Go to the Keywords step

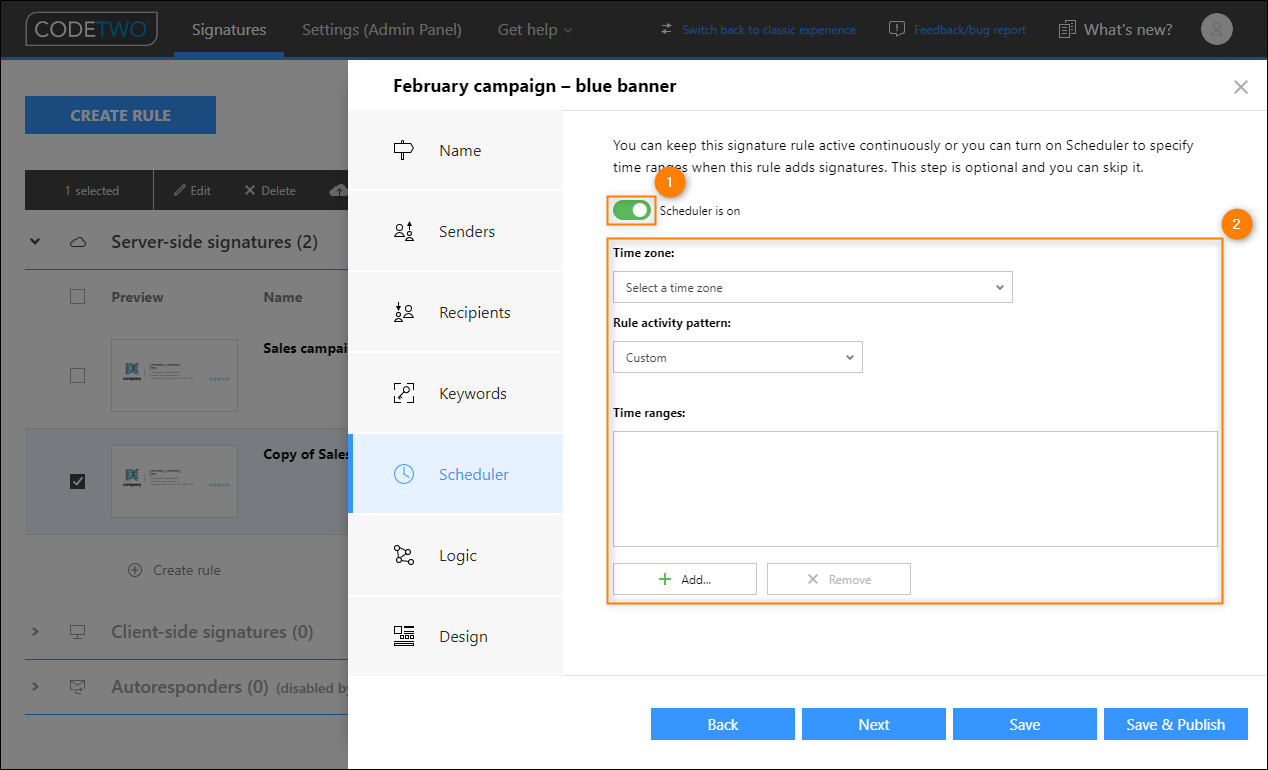[455, 393]
